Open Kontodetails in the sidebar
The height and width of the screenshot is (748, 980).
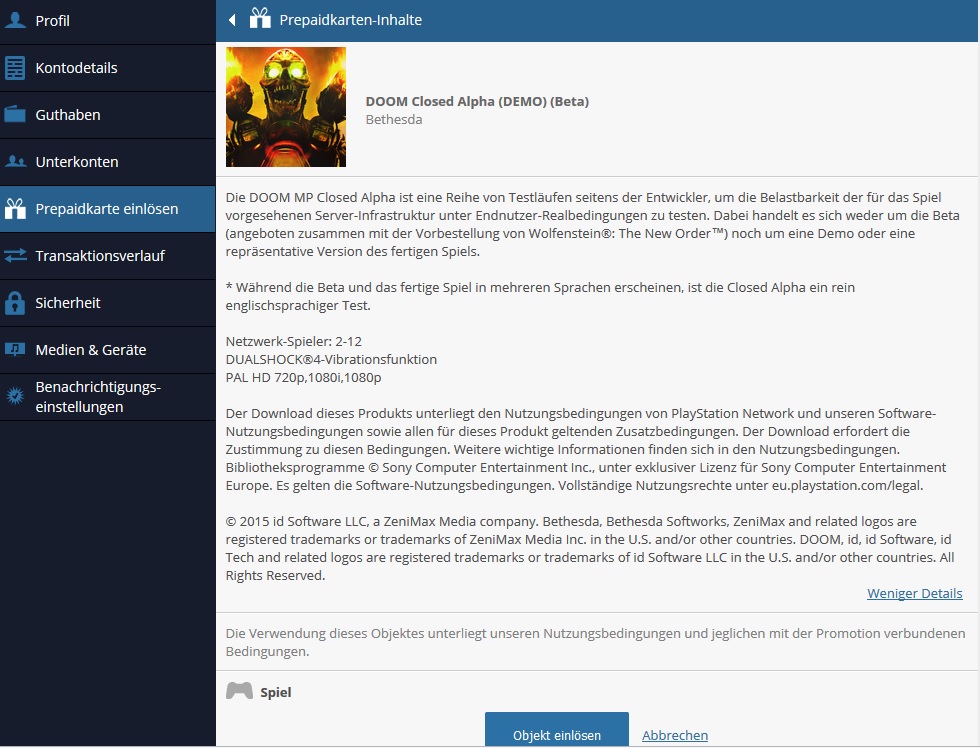[x=108, y=68]
